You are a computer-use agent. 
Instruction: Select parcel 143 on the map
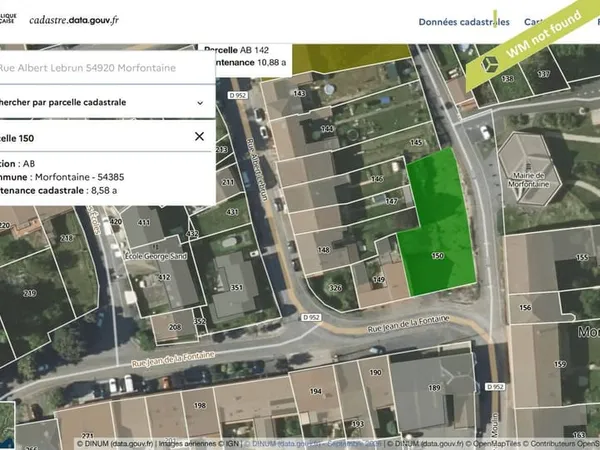(300, 93)
